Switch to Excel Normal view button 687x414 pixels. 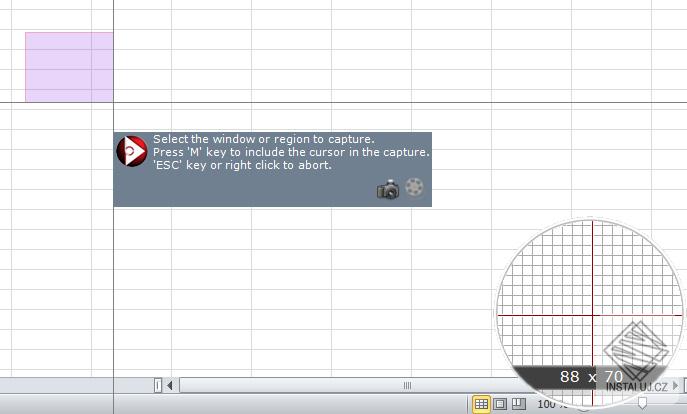tap(481, 404)
